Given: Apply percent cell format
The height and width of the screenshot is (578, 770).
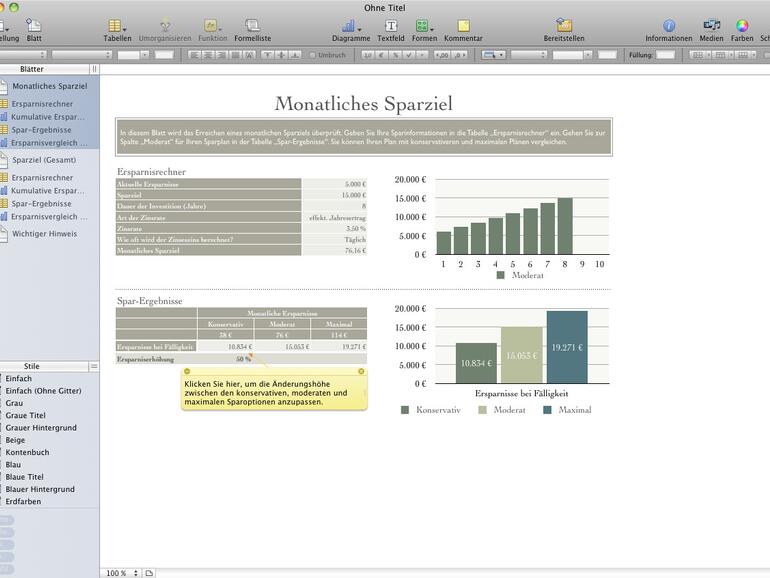Looking at the screenshot, I should [x=395, y=55].
